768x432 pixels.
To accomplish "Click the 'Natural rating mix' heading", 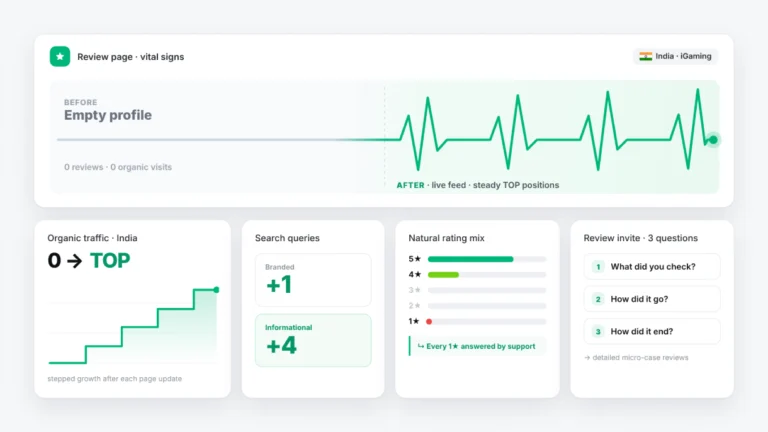I will [x=446, y=238].
